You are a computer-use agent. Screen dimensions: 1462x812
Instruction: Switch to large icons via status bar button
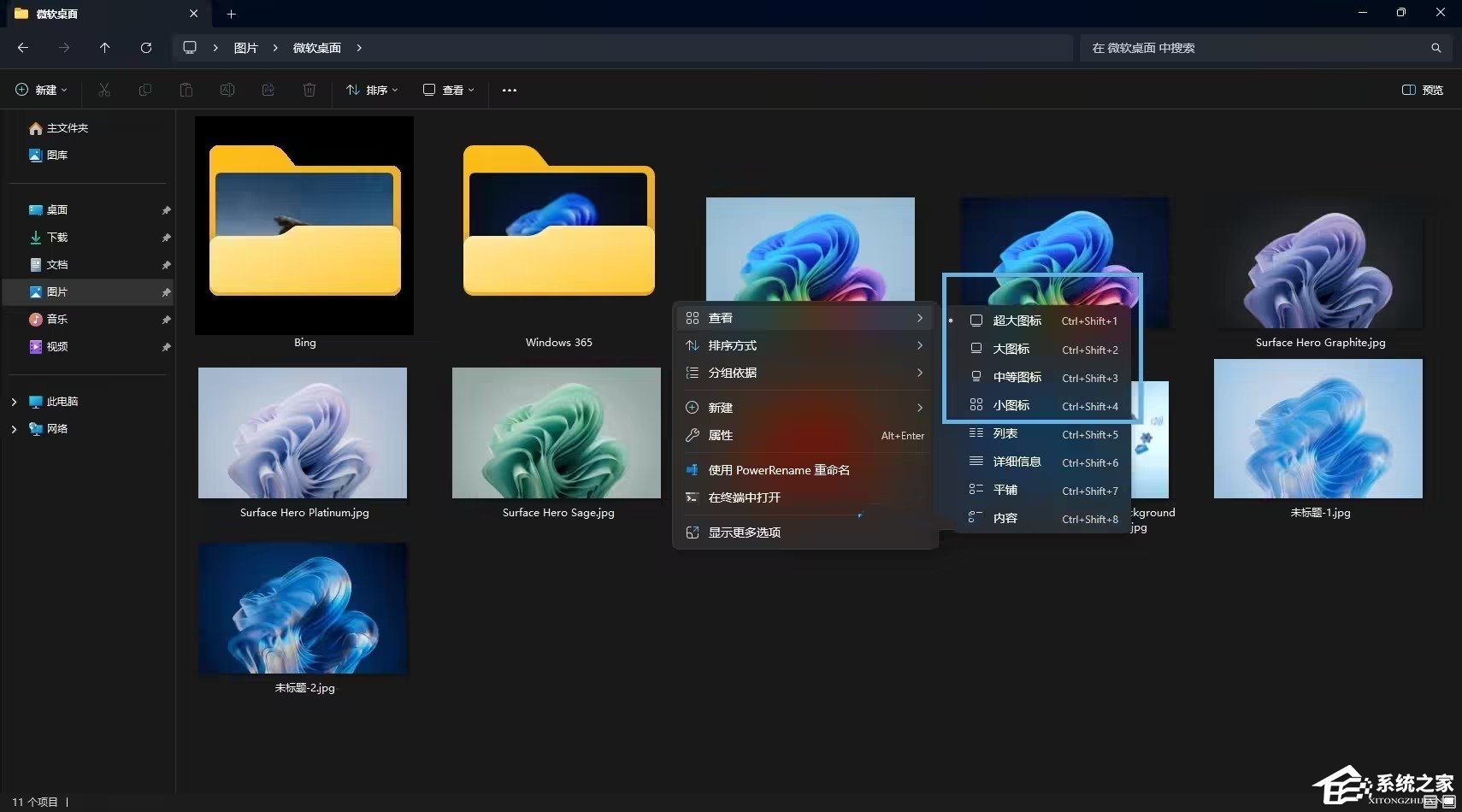pyautogui.click(x=1448, y=803)
